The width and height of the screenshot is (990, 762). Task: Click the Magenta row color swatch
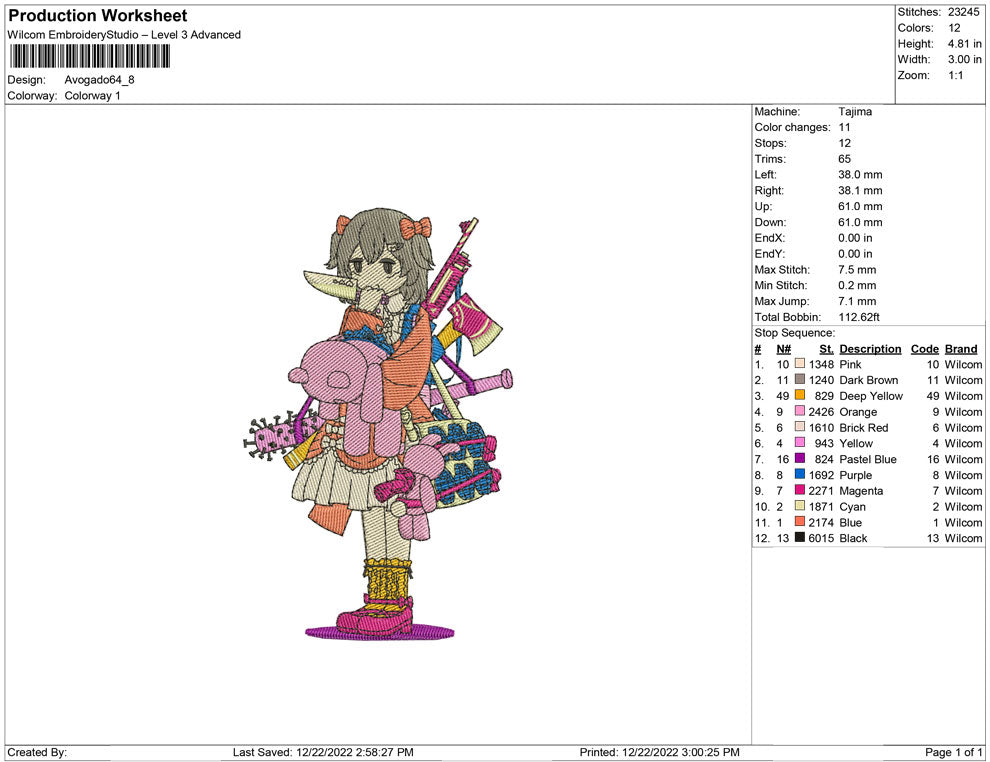click(x=800, y=490)
